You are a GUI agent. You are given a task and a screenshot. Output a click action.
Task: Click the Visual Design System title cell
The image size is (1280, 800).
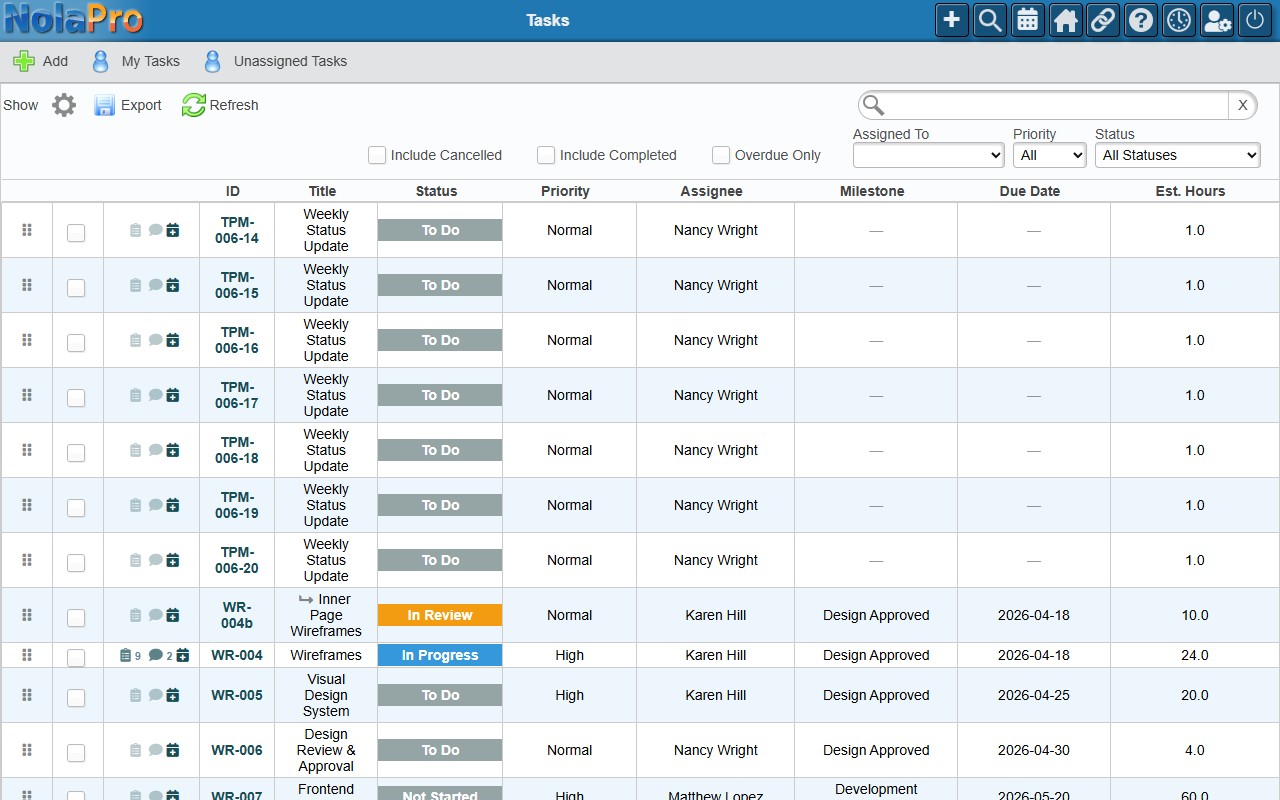326,695
